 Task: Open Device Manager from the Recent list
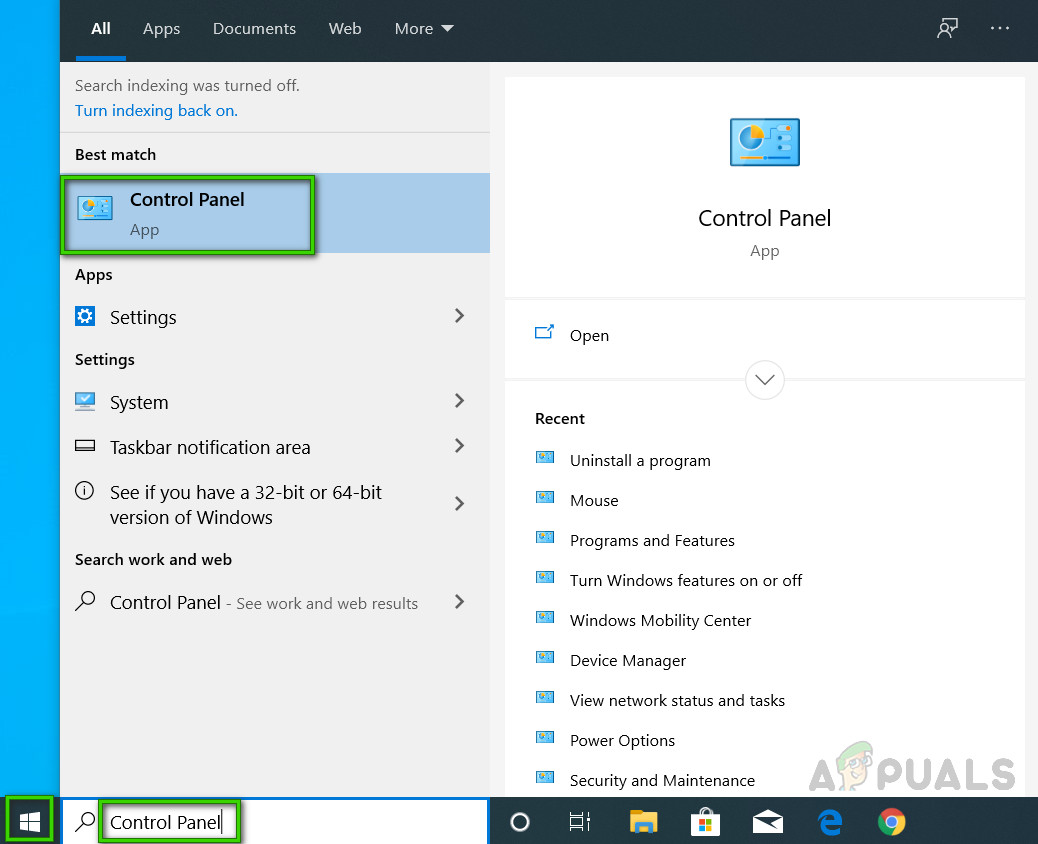(628, 661)
